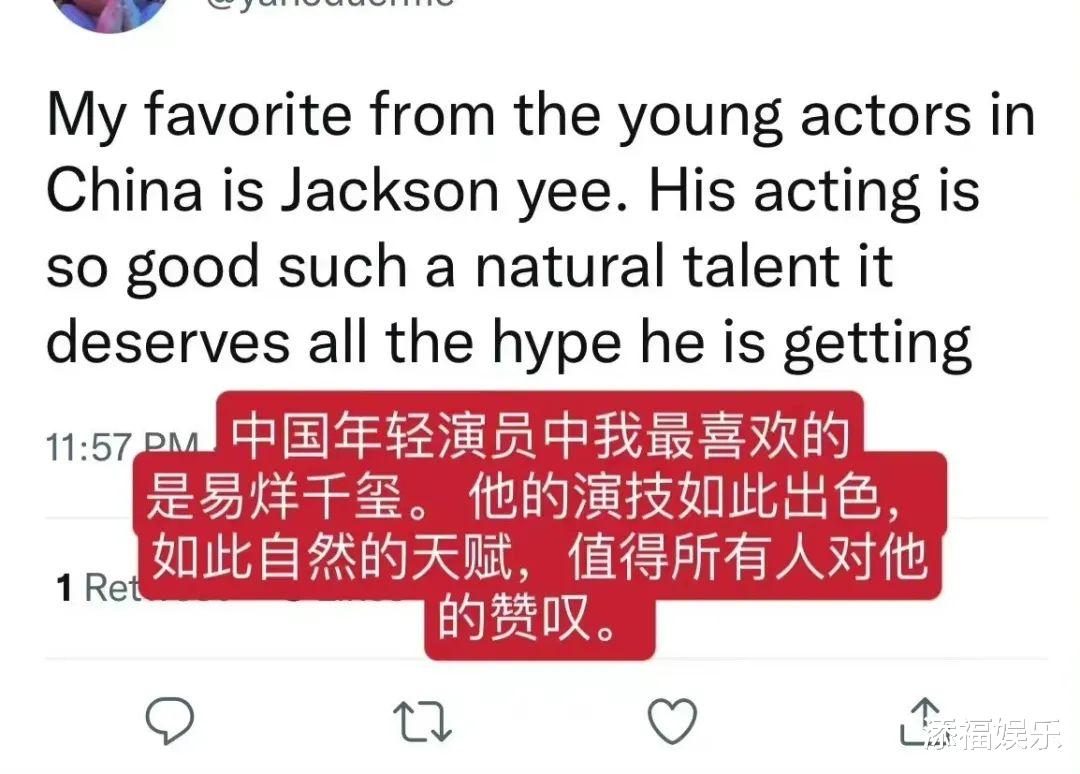Click caption's first line '中国年轻演员中我最喜欢的'

coord(540,437)
